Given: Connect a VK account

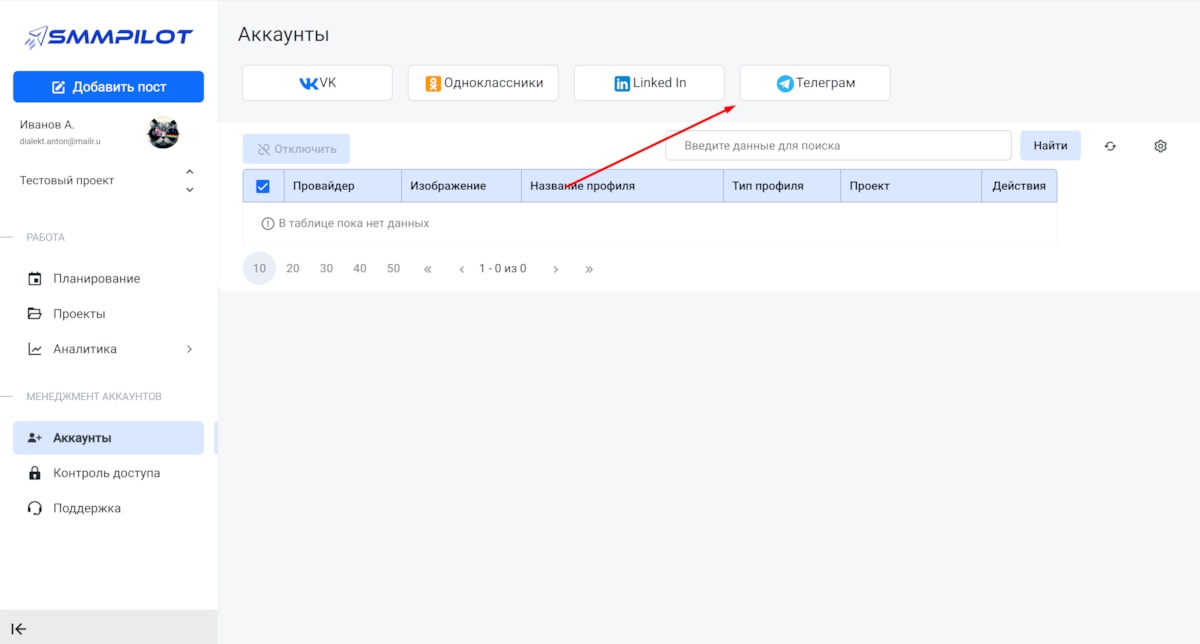Looking at the screenshot, I should [317, 83].
